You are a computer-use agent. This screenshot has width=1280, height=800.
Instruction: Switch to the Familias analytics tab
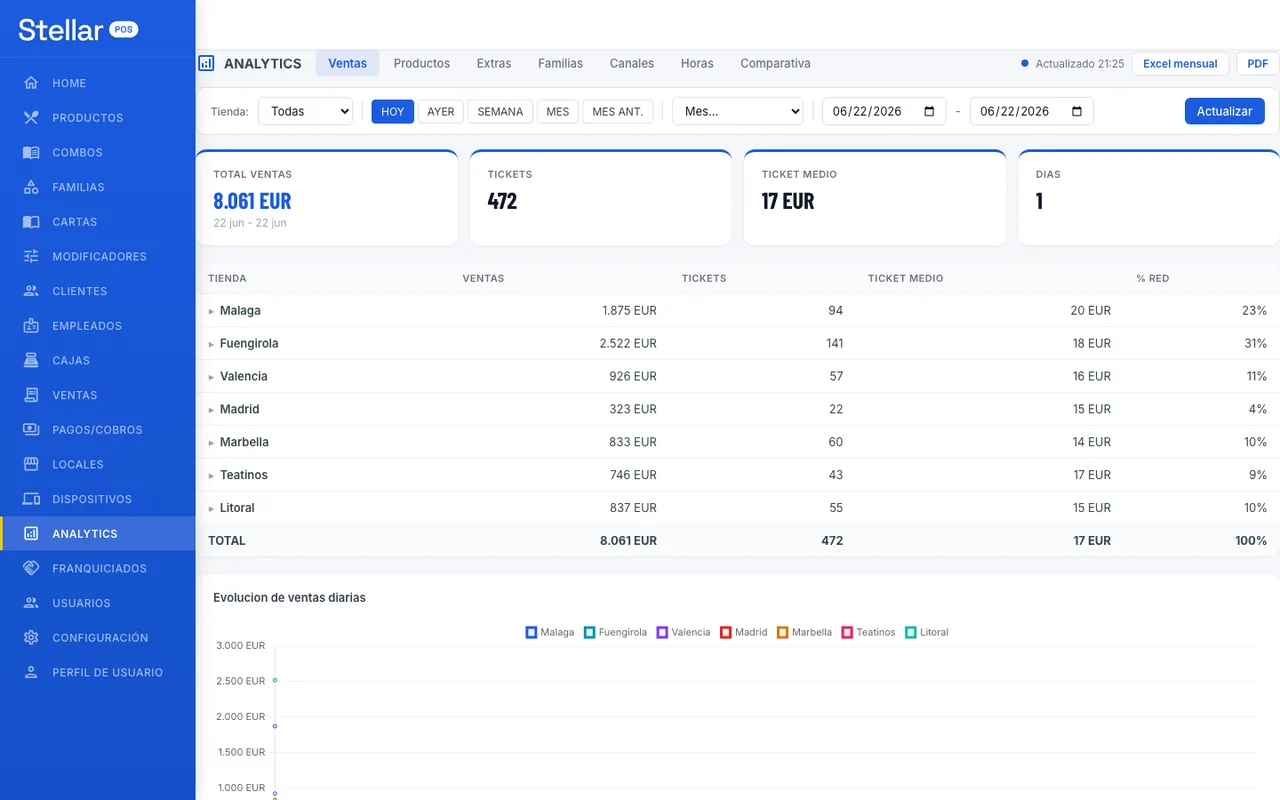[560, 63]
